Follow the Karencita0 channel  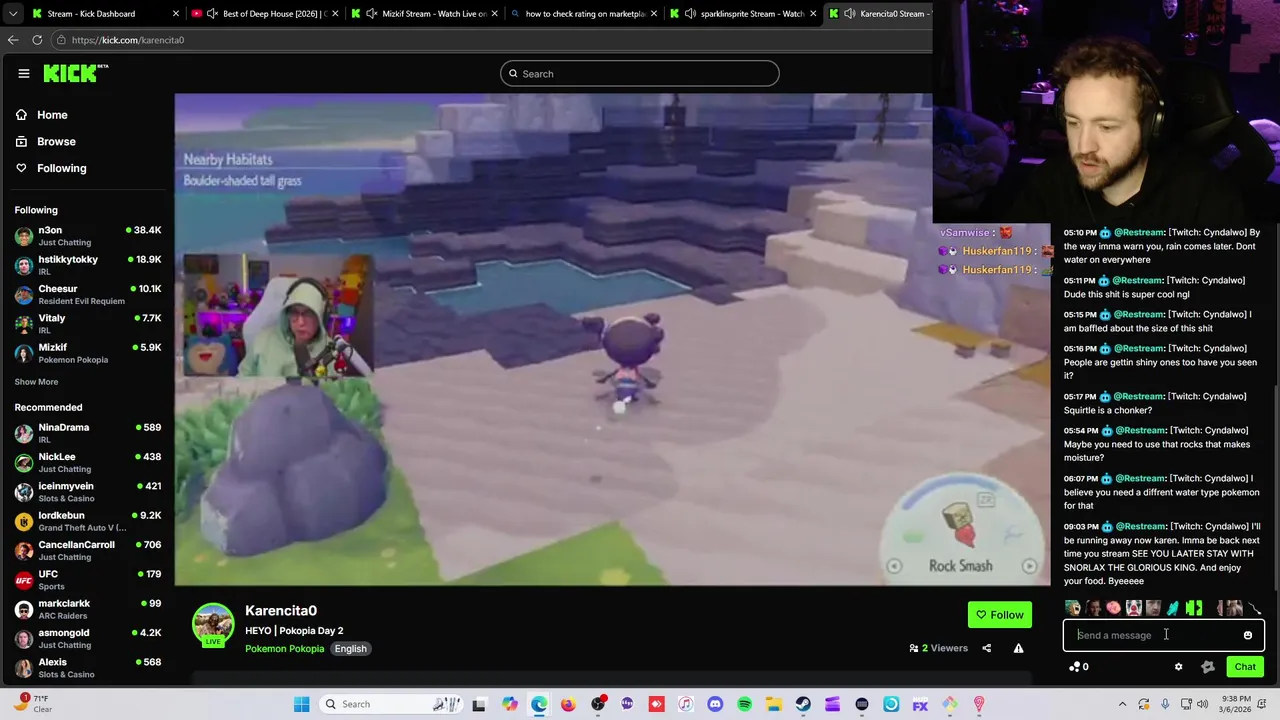[x=999, y=615]
